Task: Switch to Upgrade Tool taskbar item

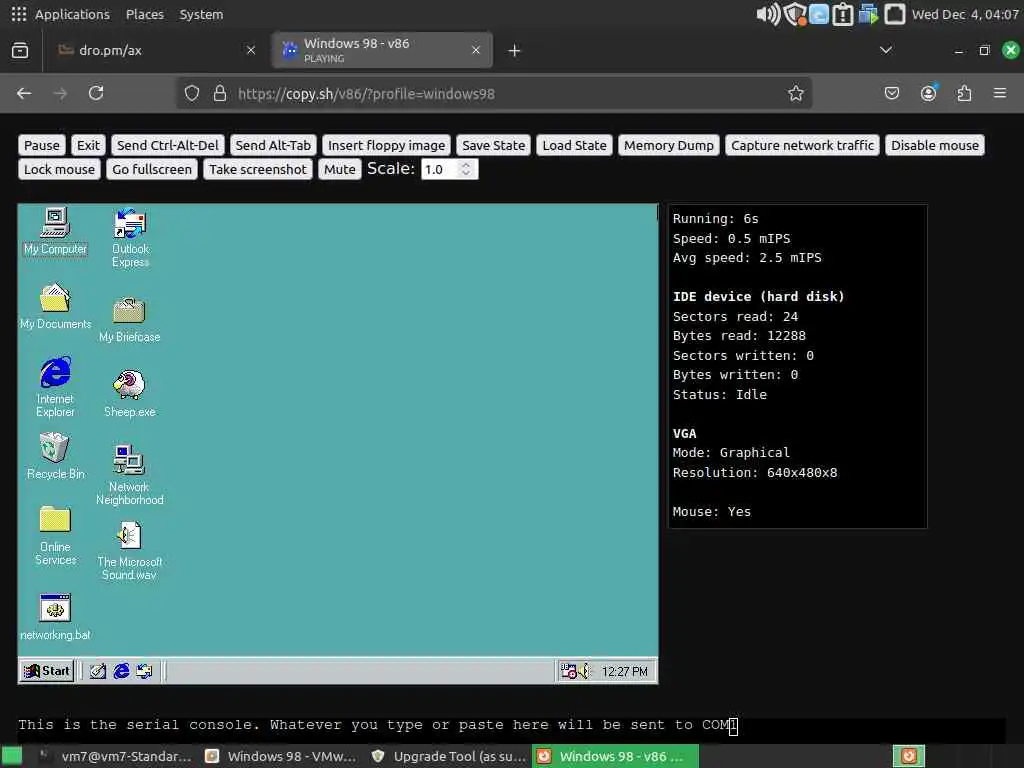Action: [448, 756]
